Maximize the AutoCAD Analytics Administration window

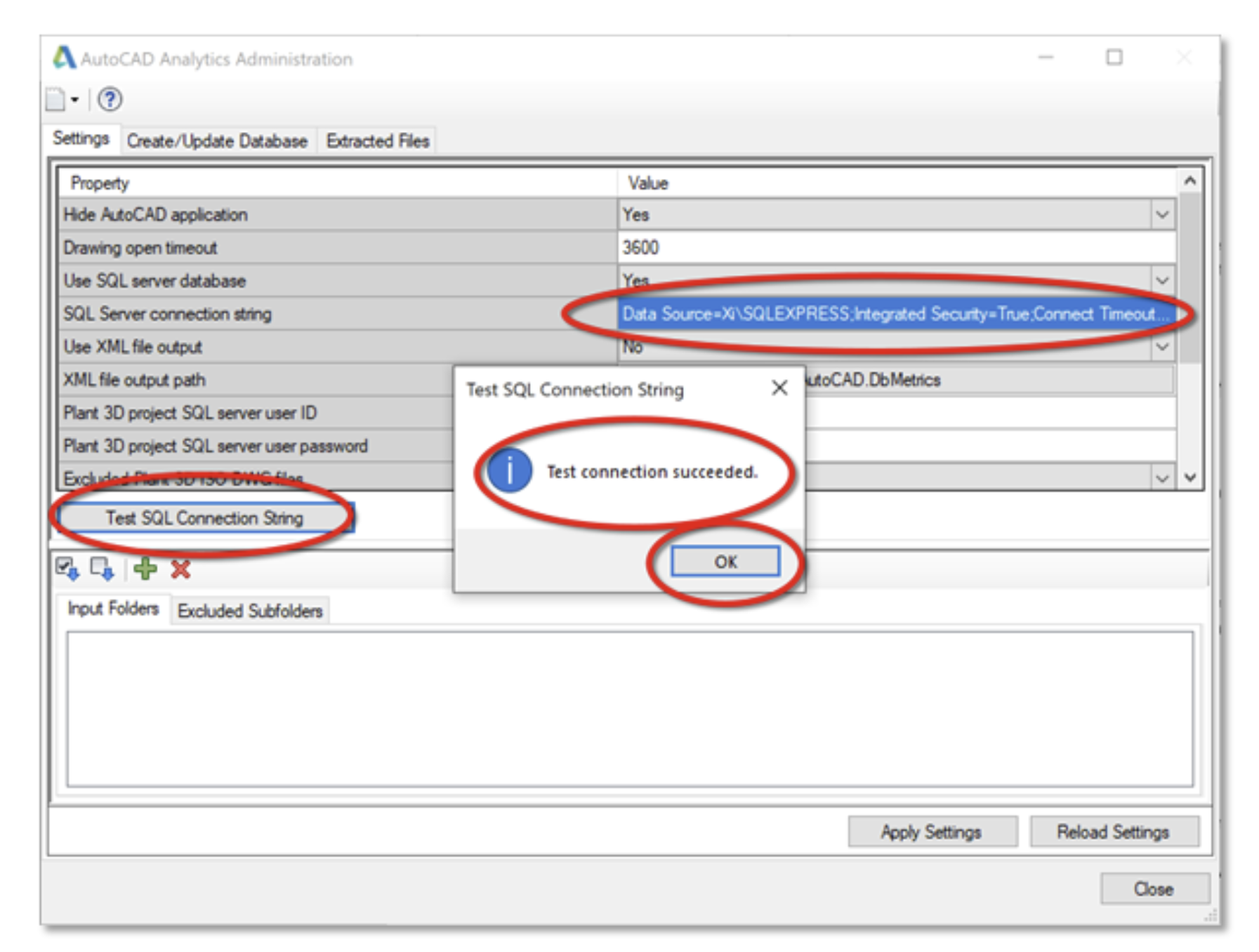(1114, 57)
